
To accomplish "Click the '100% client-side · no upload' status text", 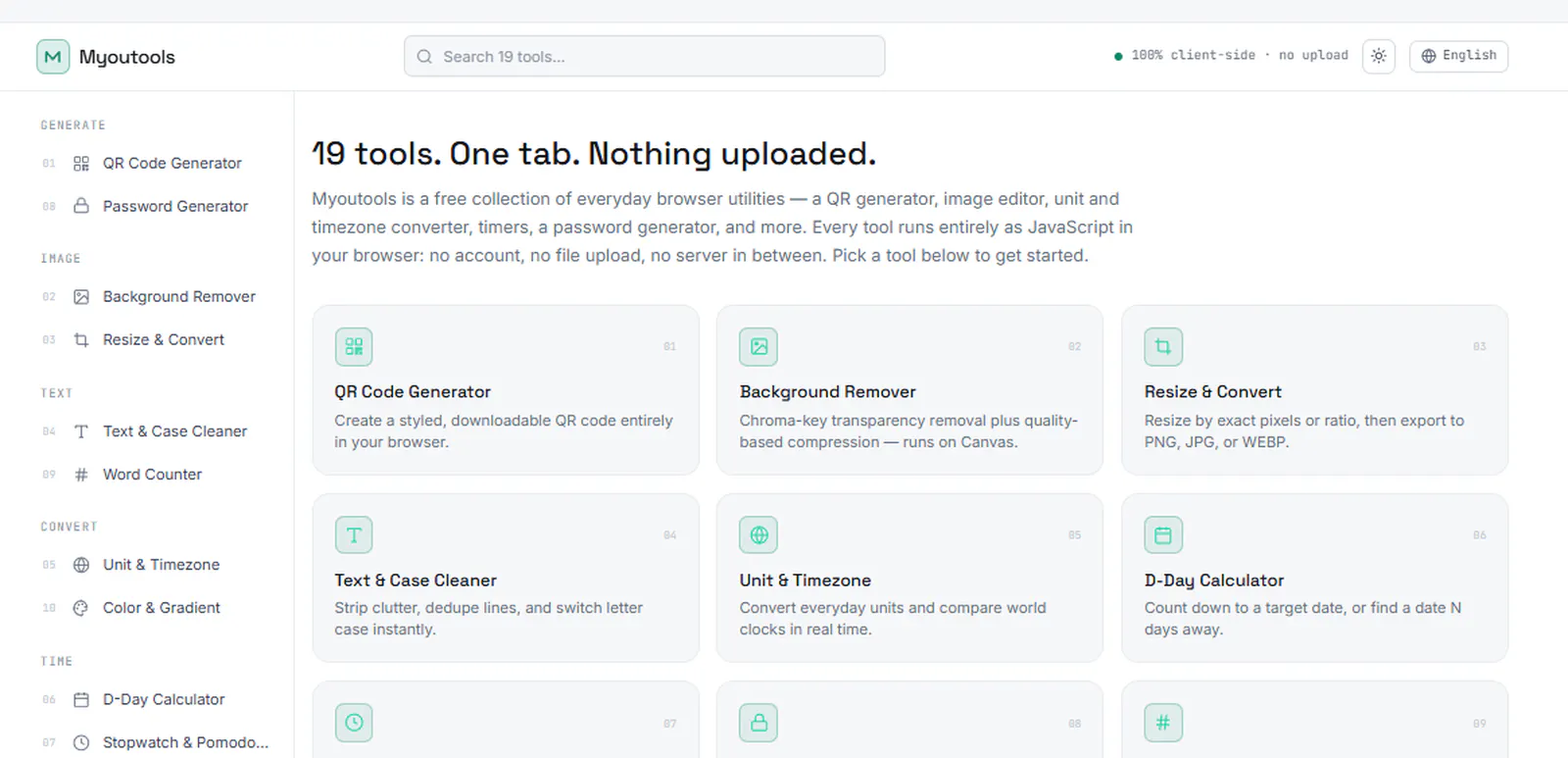I will (1240, 56).
